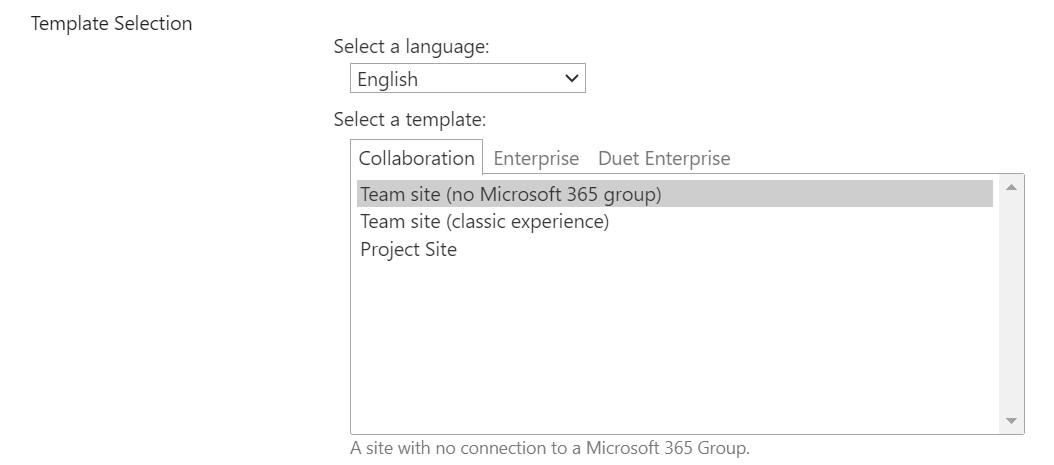Click the Template Selection section heading
This screenshot has height=465, width=1054.
111,23
